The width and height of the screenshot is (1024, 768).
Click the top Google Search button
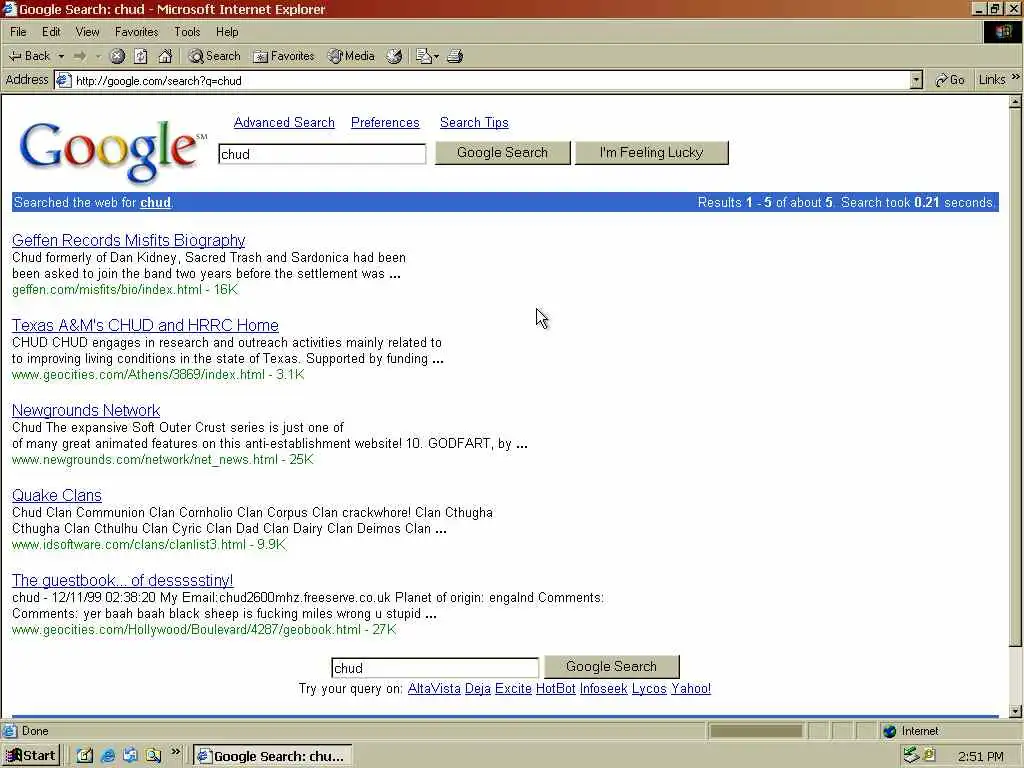(503, 153)
